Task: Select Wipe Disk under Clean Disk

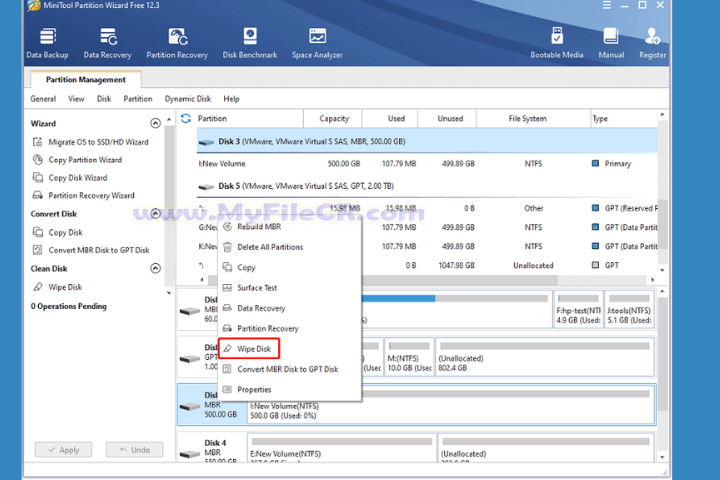Action: tap(57, 287)
